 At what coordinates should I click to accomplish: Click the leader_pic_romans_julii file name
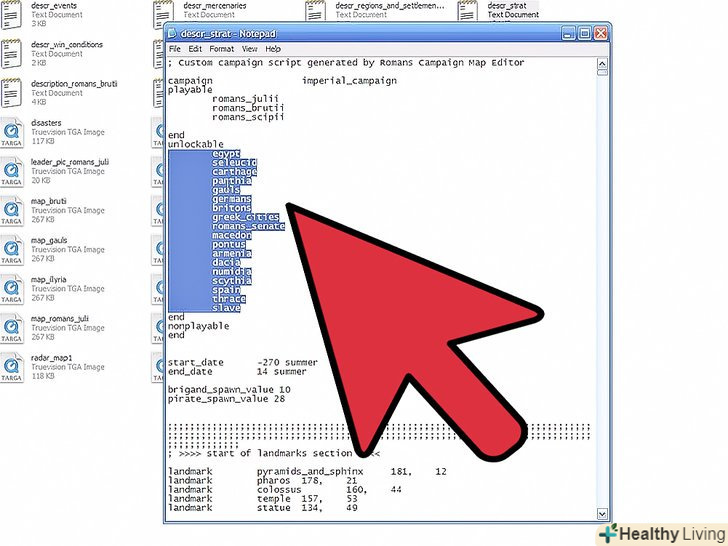70,162
